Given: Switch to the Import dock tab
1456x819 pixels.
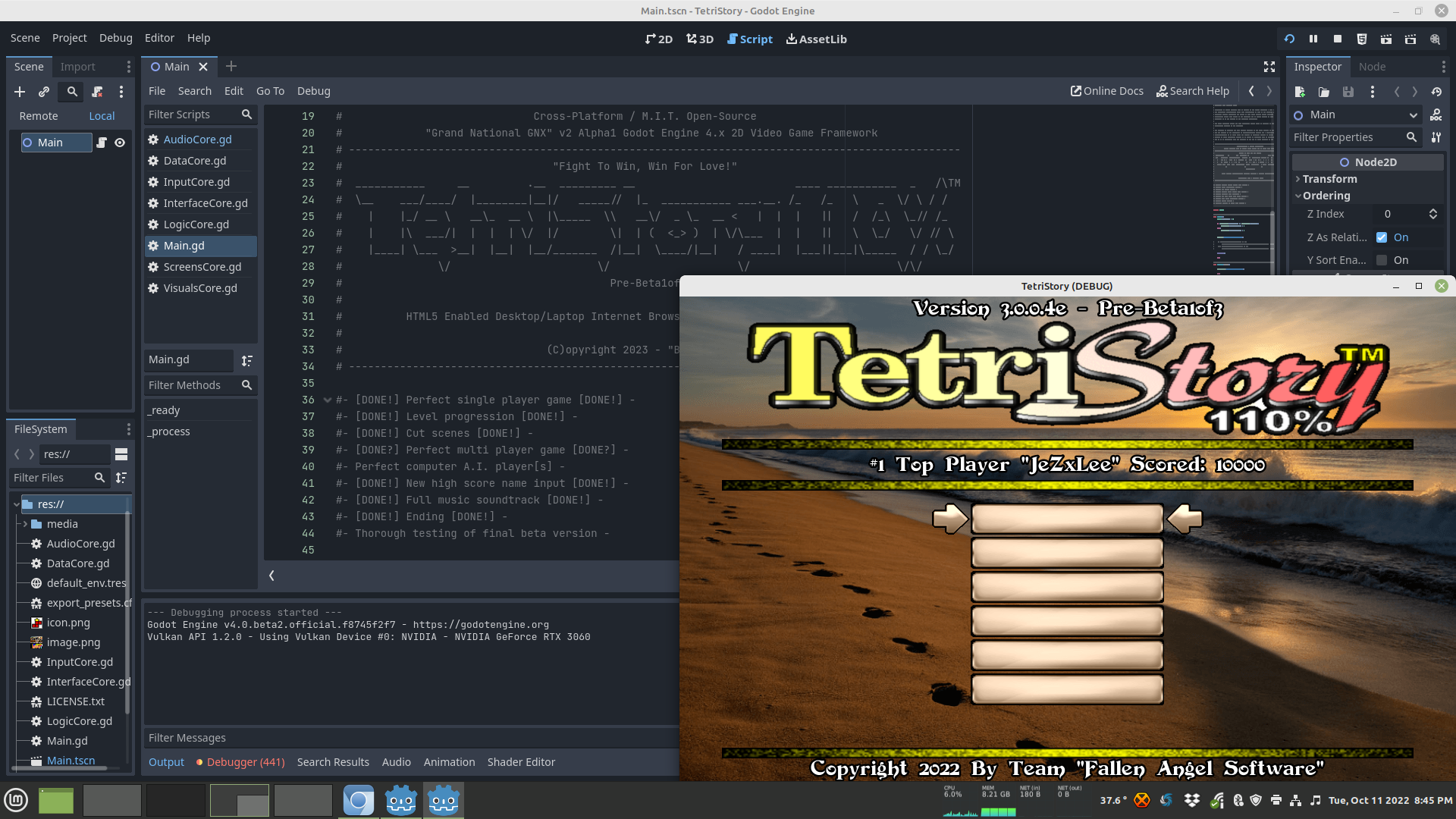Looking at the screenshot, I should click(77, 67).
